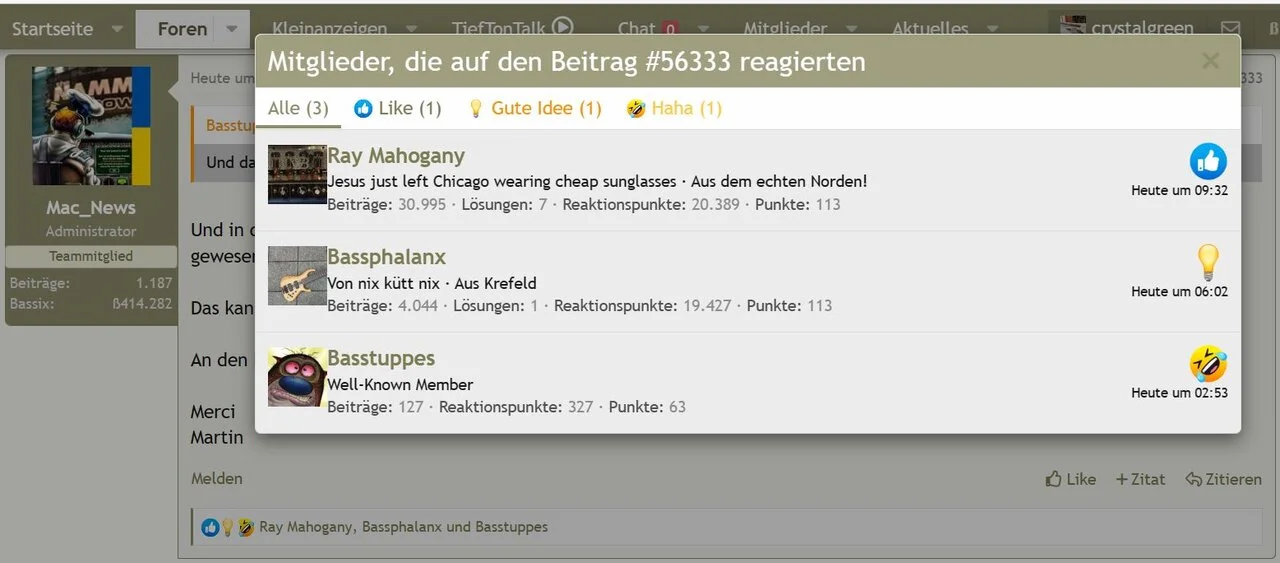The image size is (1280, 563).
Task: Switch to the Like (1) tab
Action: (397, 108)
